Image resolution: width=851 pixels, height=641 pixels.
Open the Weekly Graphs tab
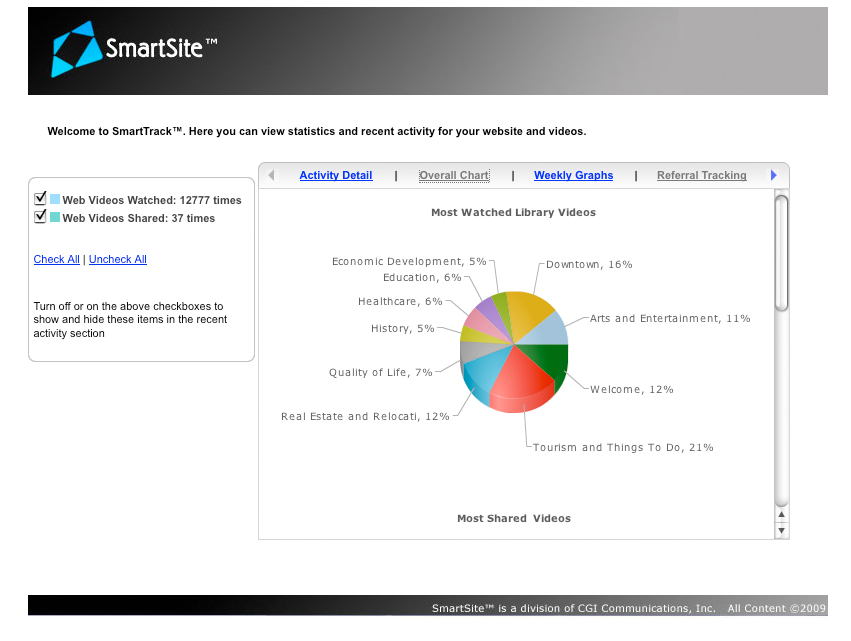click(x=574, y=175)
